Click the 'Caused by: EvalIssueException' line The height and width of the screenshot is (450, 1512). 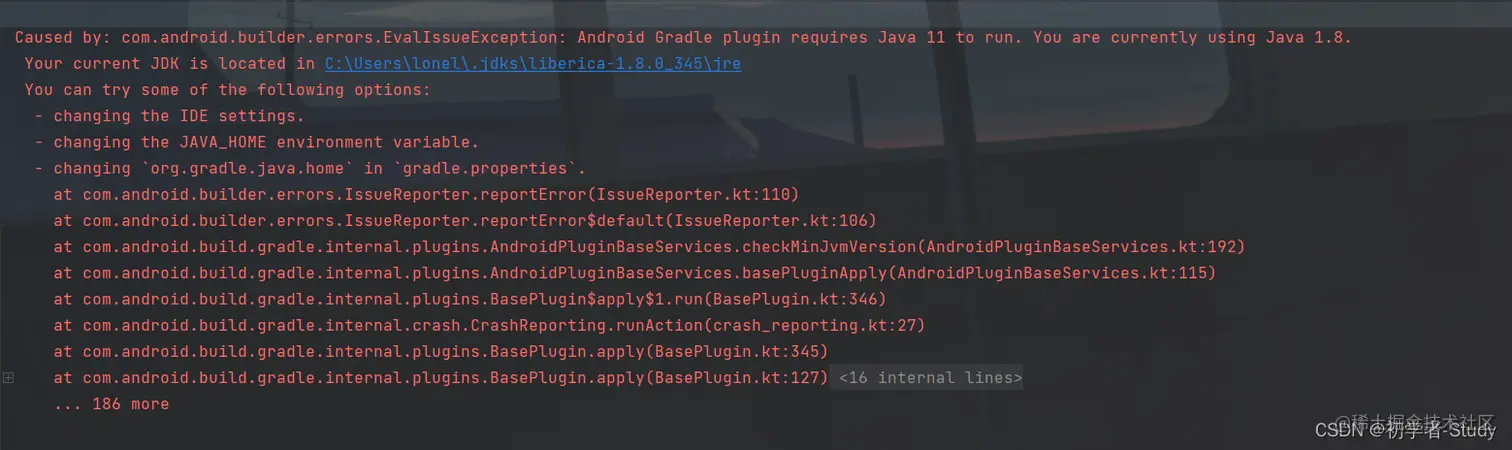683,38
